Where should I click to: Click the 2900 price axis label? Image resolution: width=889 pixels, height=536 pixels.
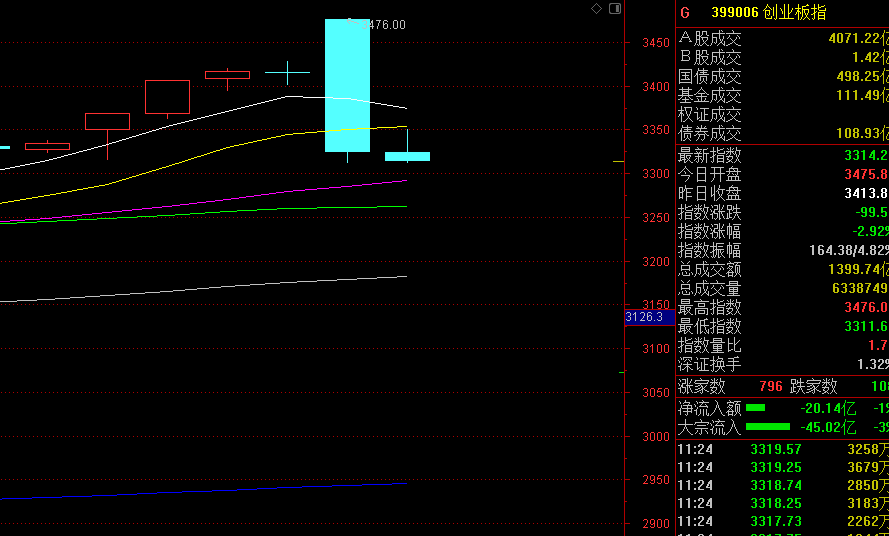[x=655, y=524]
